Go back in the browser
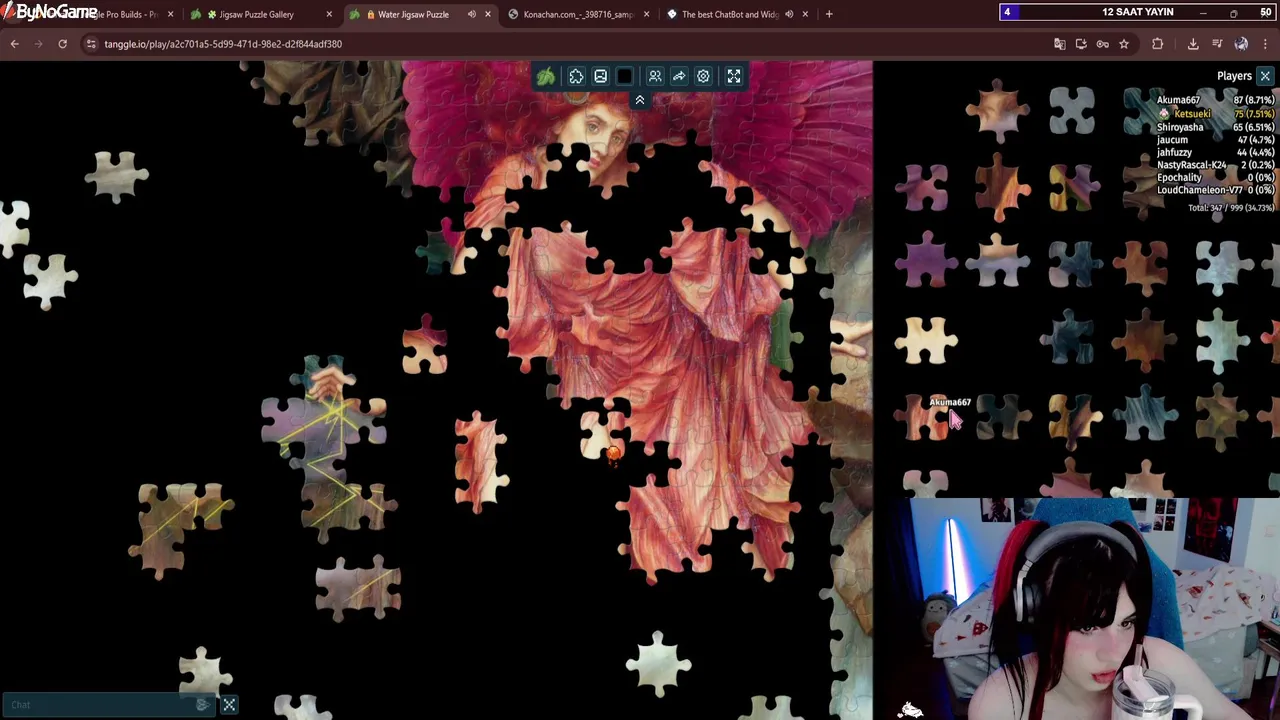Image resolution: width=1280 pixels, height=720 pixels. pyautogui.click(x=14, y=44)
